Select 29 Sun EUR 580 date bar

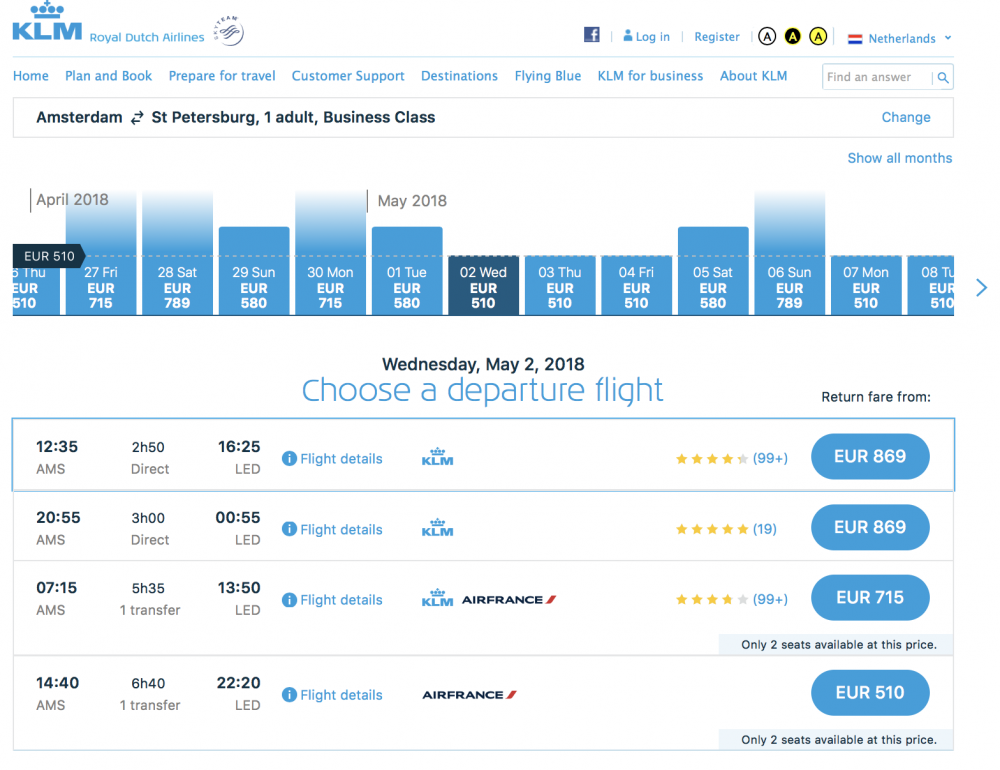click(x=254, y=270)
